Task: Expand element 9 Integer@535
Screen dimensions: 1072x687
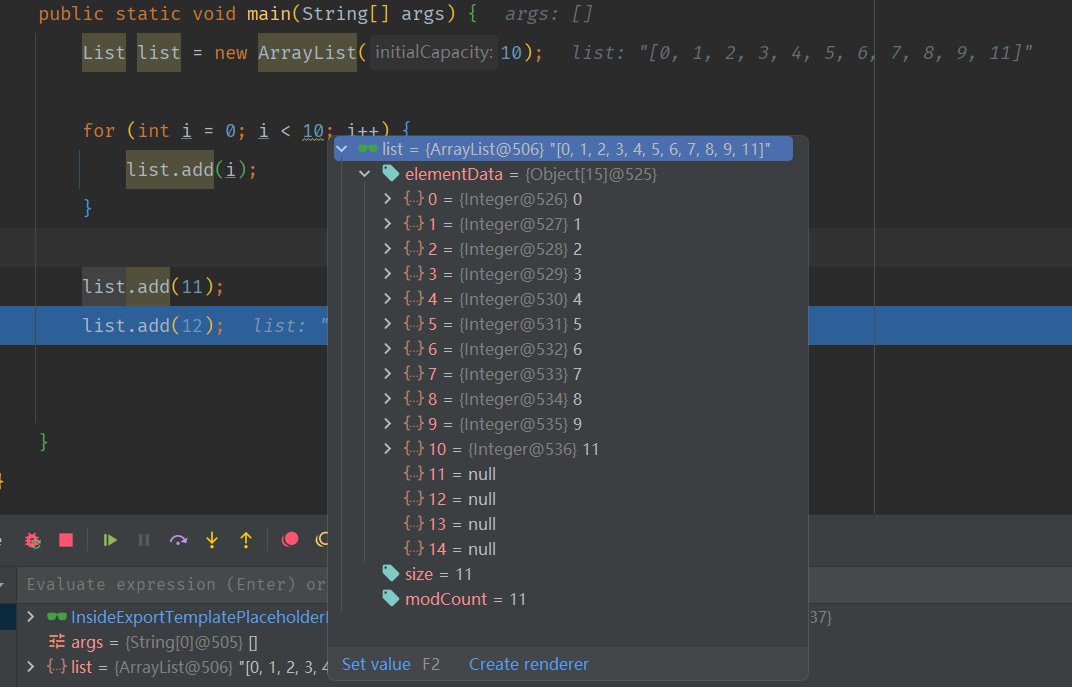Action: click(x=388, y=424)
